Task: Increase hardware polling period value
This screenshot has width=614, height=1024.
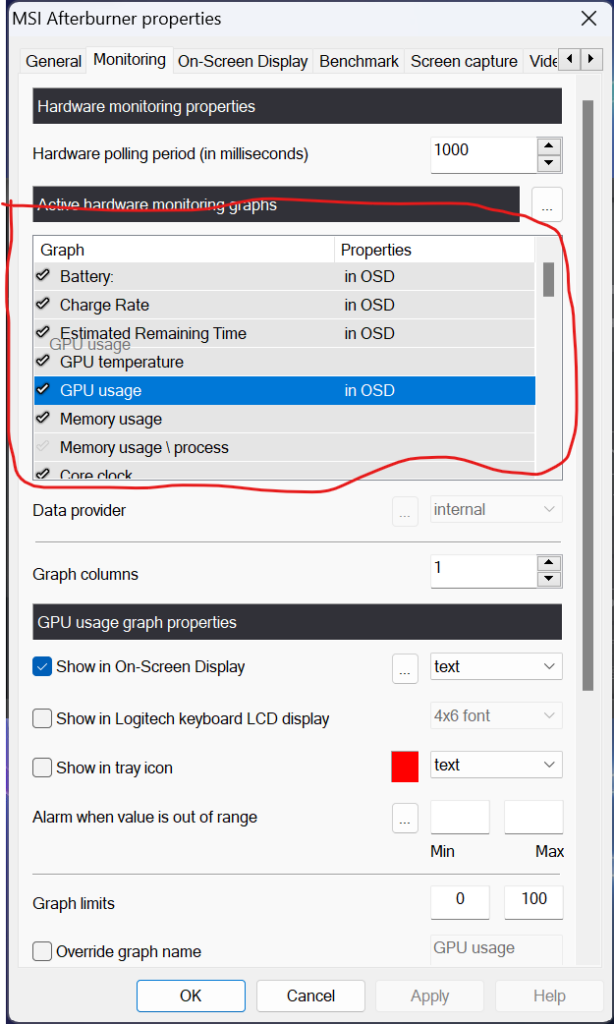Action: click(x=549, y=147)
